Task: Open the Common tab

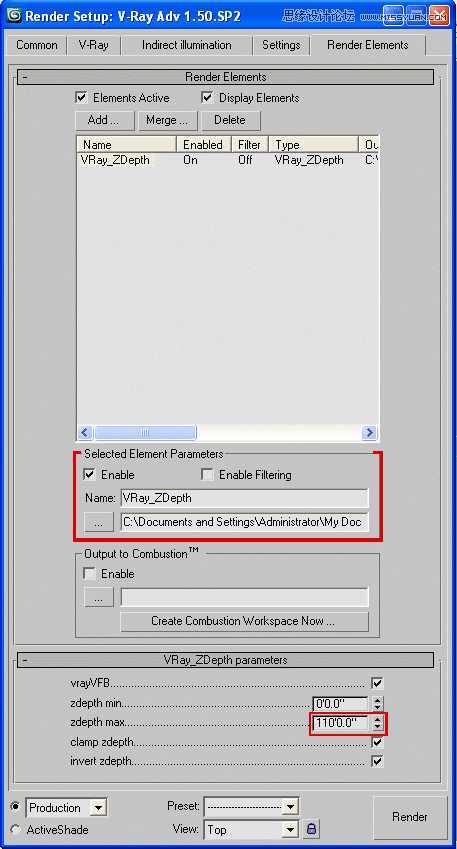Action: [x=37, y=45]
